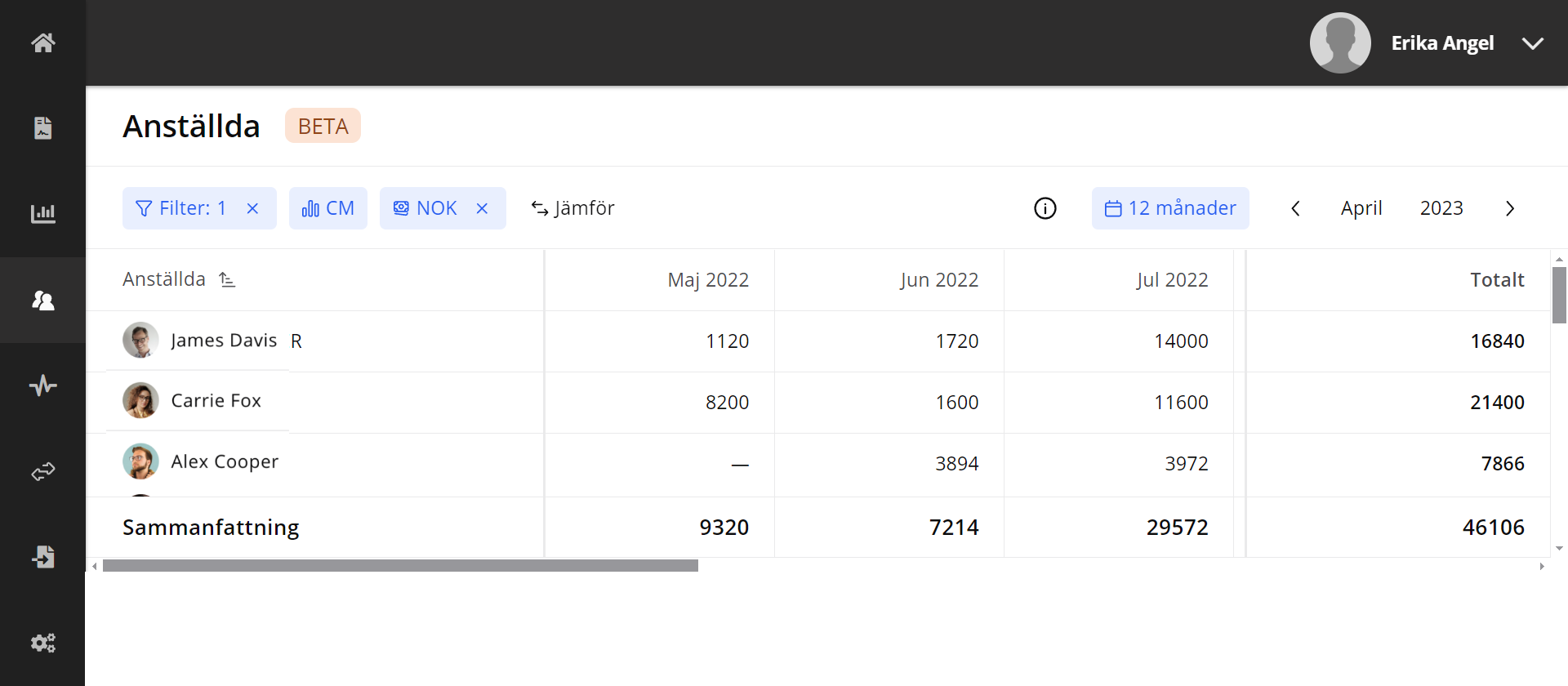This screenshot has height=686, width=1568.
Task: Select summary Jun 2022 value 7214
Action: click(954, 528)
